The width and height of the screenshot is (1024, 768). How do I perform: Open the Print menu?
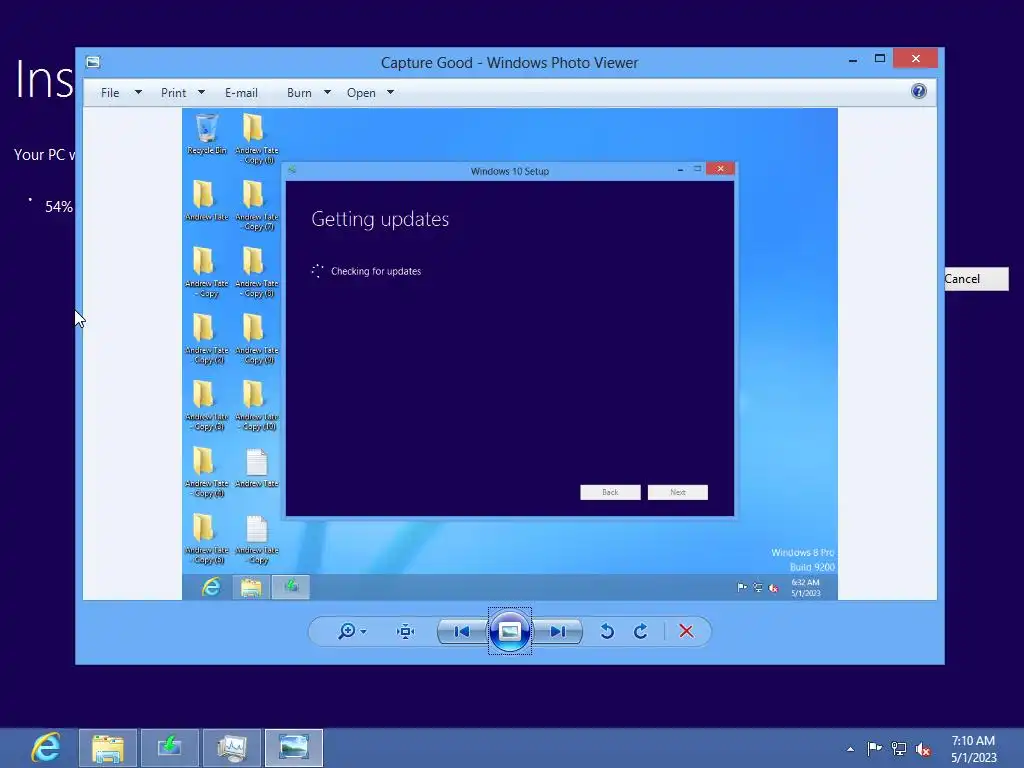point(173,93)
